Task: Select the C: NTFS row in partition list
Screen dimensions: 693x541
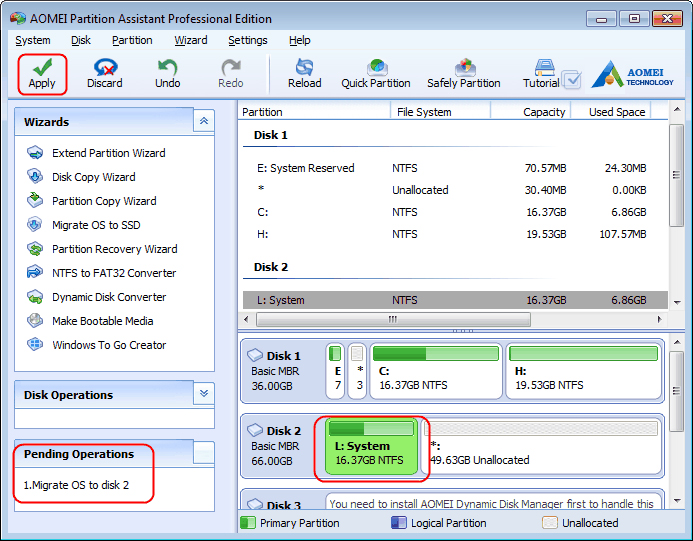Action: [x=455, y=212]
